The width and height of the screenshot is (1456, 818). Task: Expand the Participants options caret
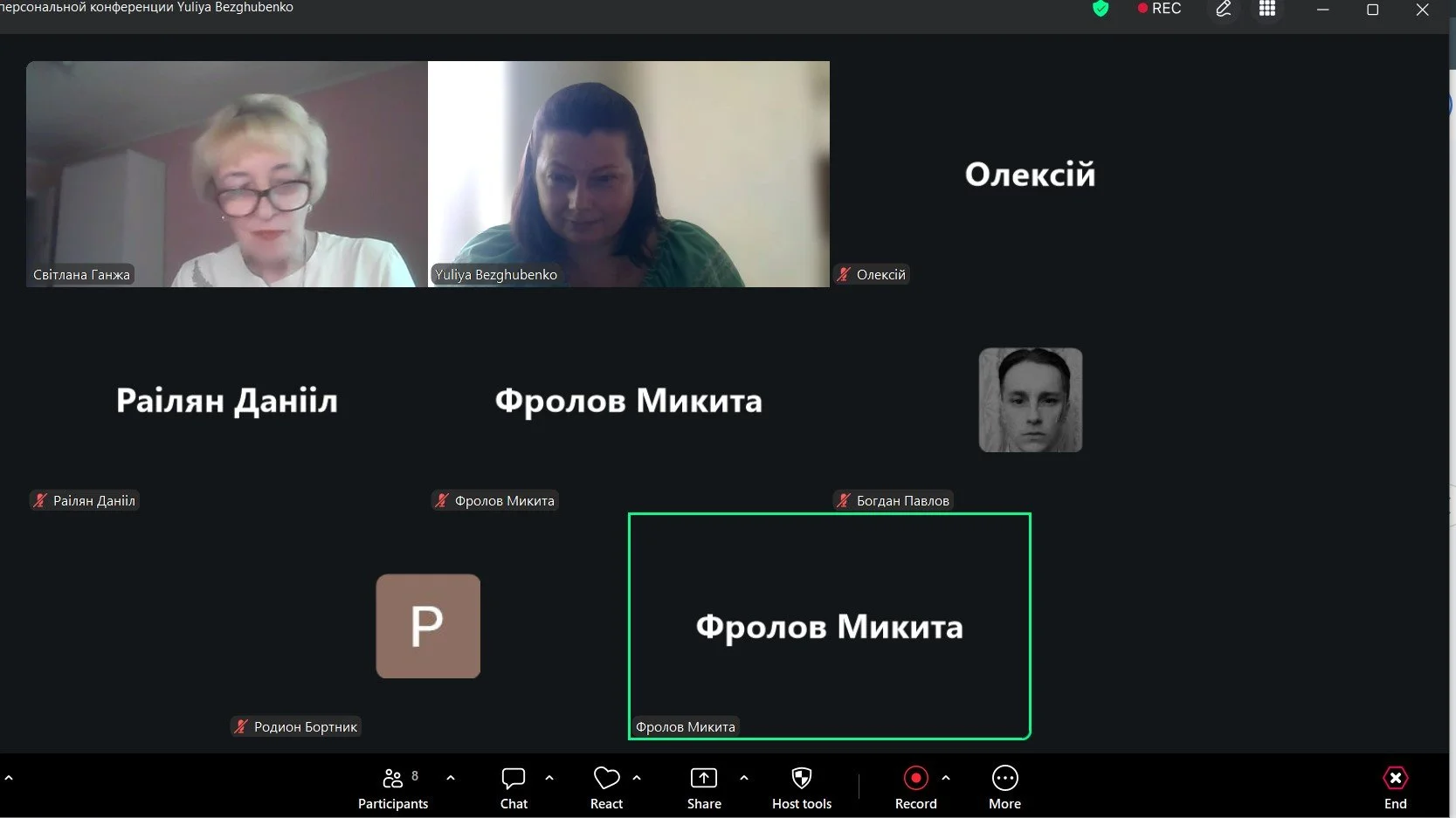[x=451, y=777]
